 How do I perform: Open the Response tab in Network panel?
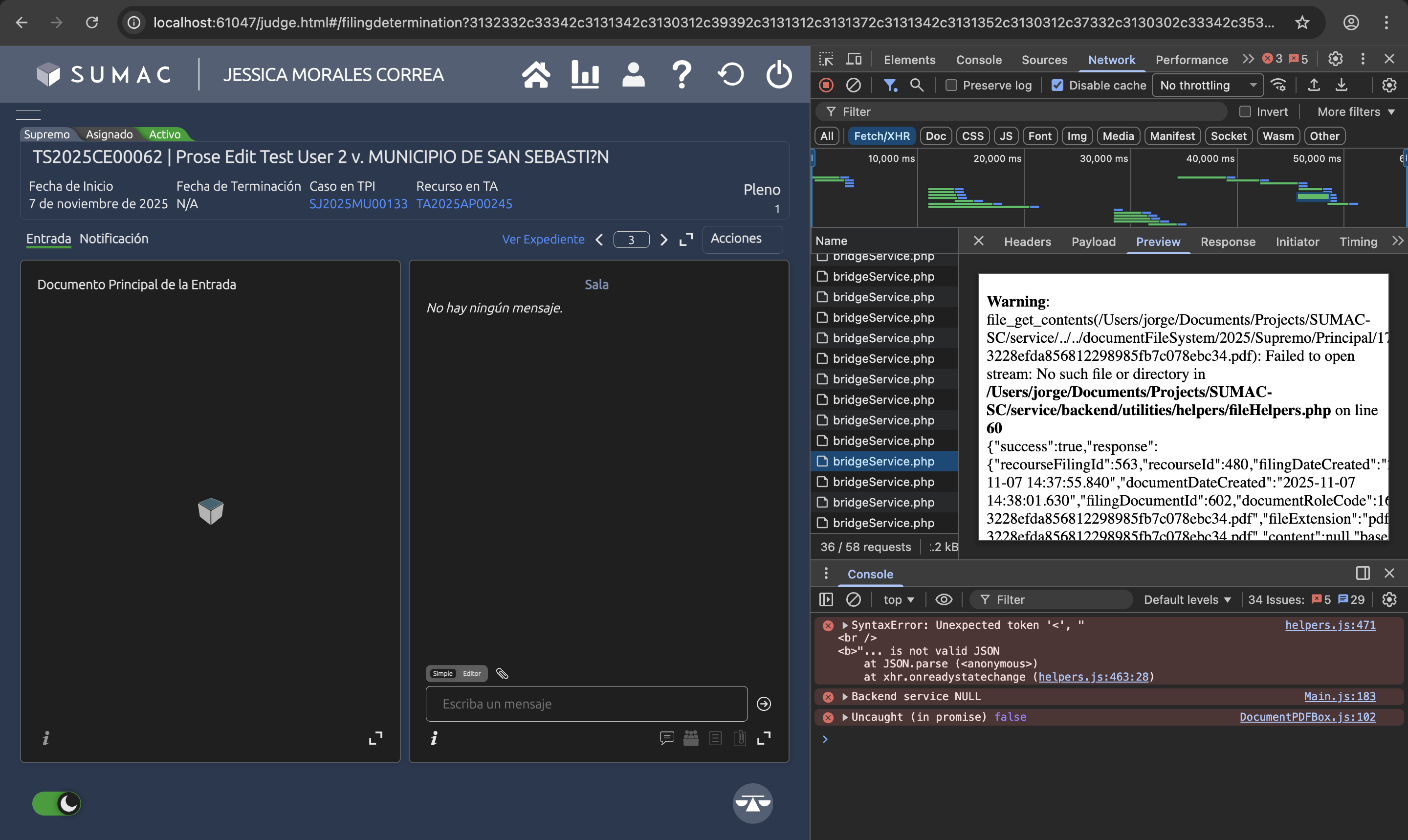[x=1228, y=242]
